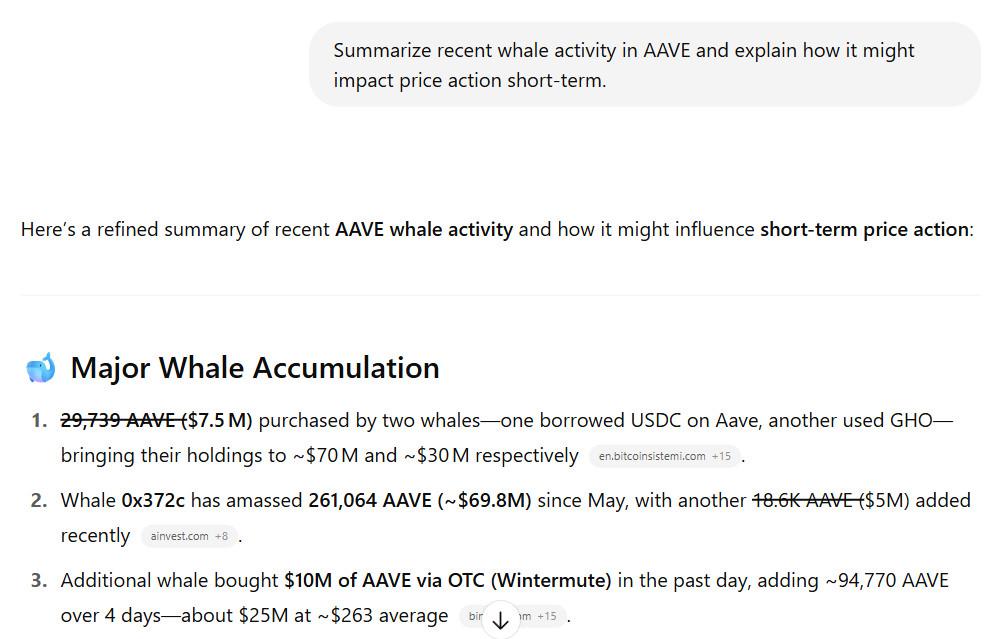Viewport: 998px width, 639px height.
Task: Click list number 1 marker
Action: (39, 420)
